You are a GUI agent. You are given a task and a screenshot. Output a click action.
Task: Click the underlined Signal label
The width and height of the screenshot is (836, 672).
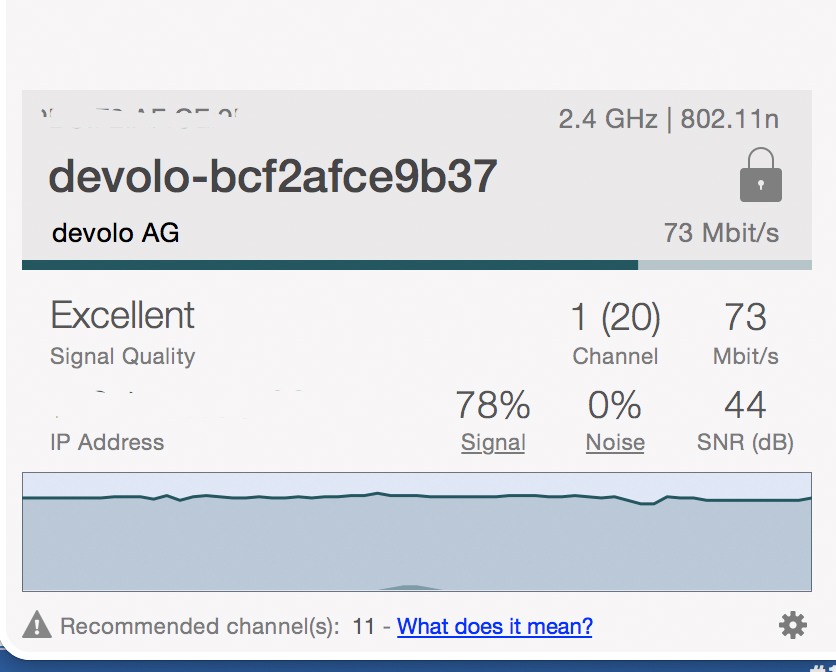click(493, 443)
